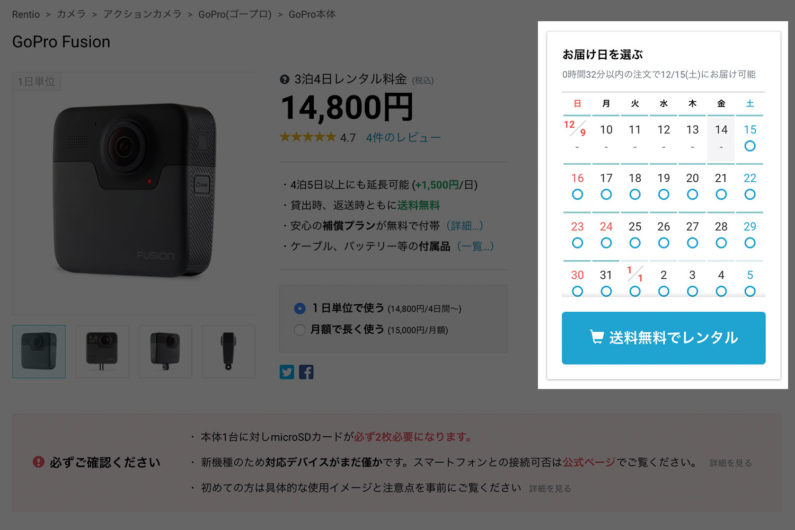Select 1日単位で使う radio option
The width and height of the screenshot is (795, 530).
tap(300, 308)
